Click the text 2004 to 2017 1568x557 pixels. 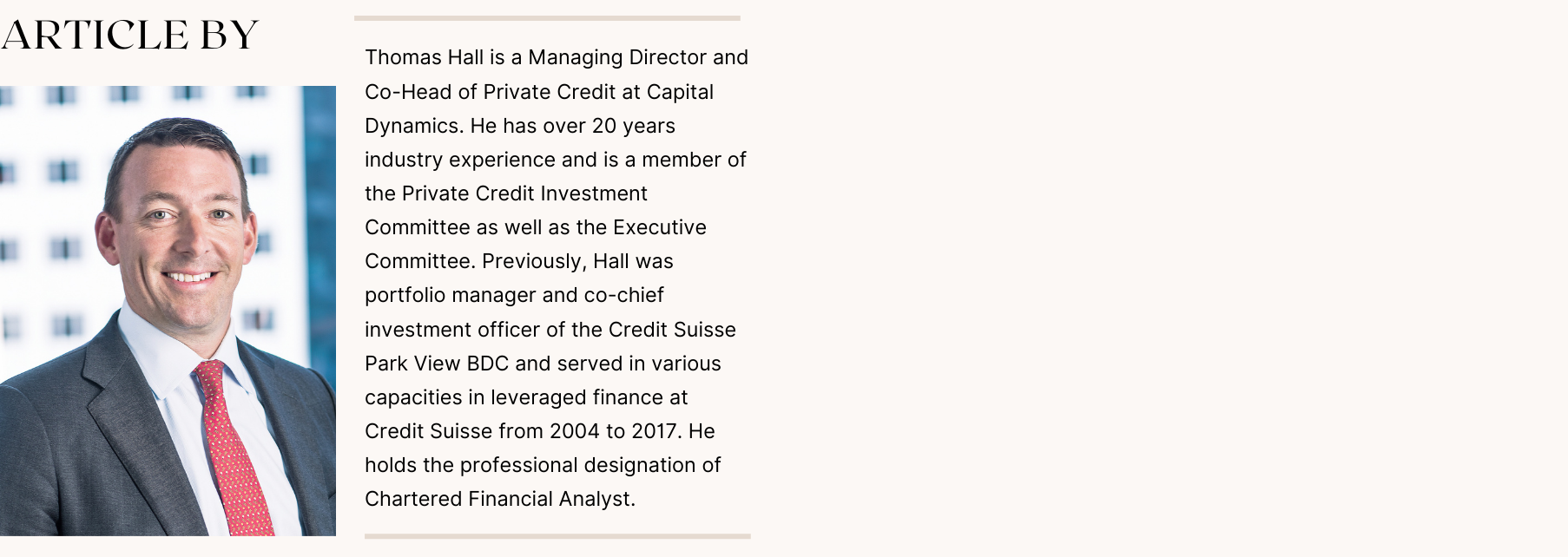pos(612,431)
